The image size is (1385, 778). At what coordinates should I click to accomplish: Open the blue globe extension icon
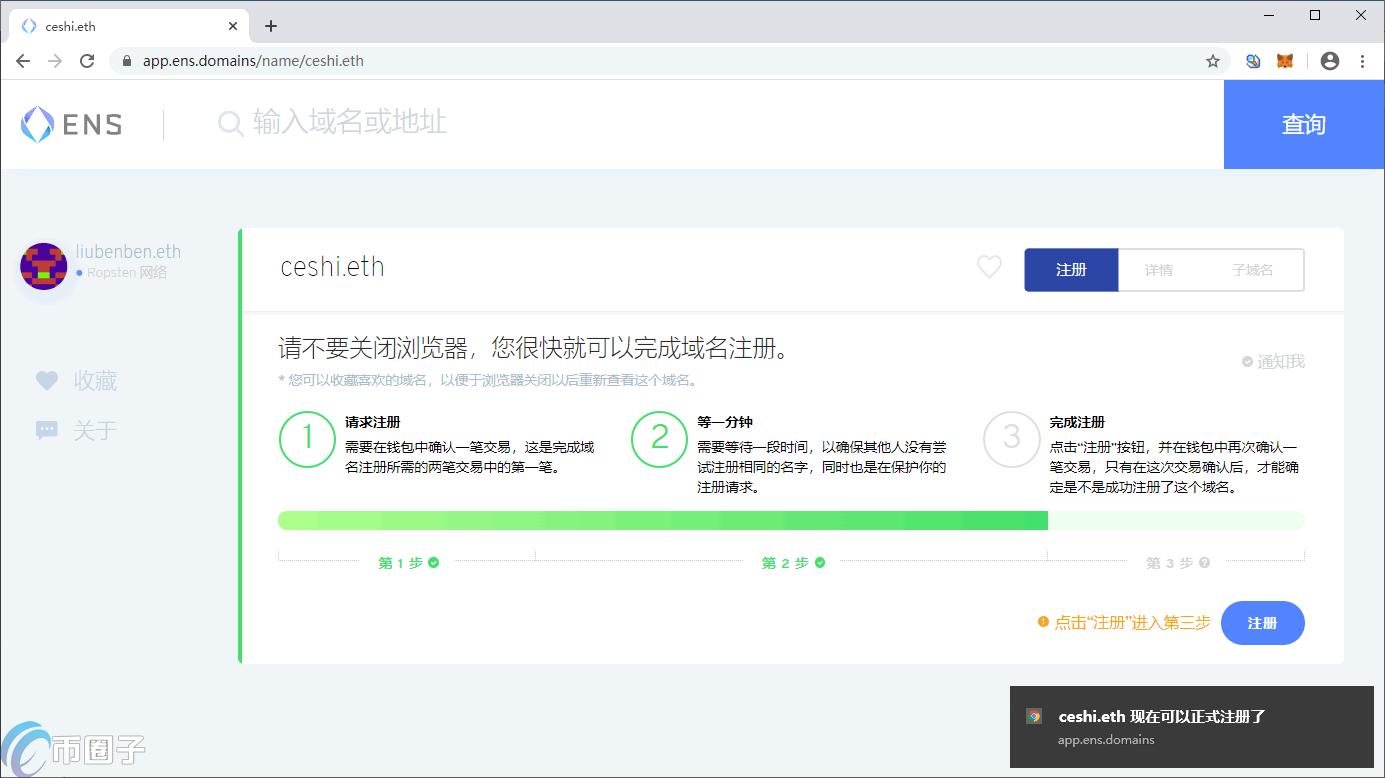(1253, 61)
